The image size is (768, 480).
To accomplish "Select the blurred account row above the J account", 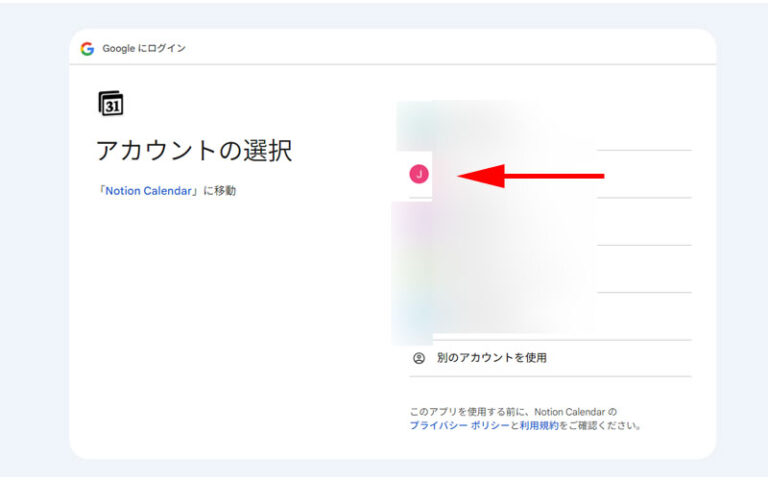I will [x=550, y=127].
